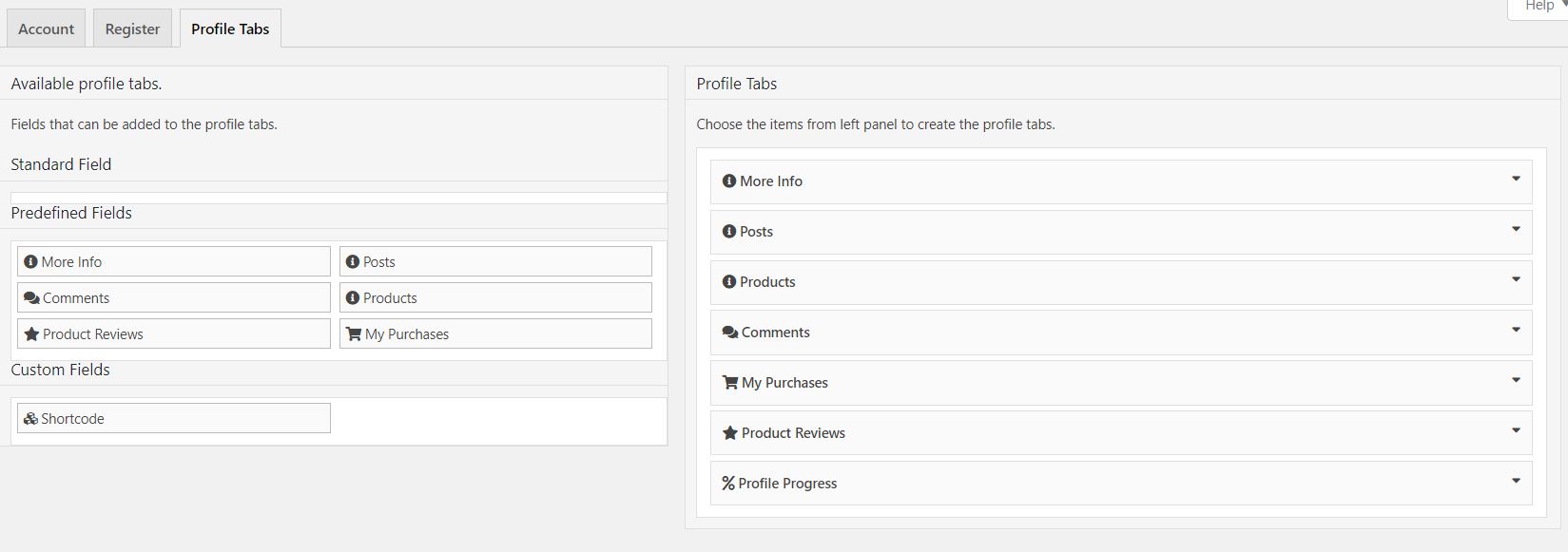Image resolution: width=1568 pixels, height=552 pixels.
Task: Click the Custom Fields section heading
Action: [x=60, y=370]
